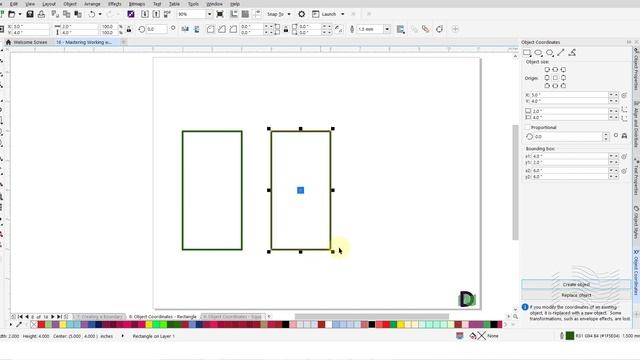Set origin to bottom-left point
Image resolution: width=640 pixels, height=360 pixels.
547,86
